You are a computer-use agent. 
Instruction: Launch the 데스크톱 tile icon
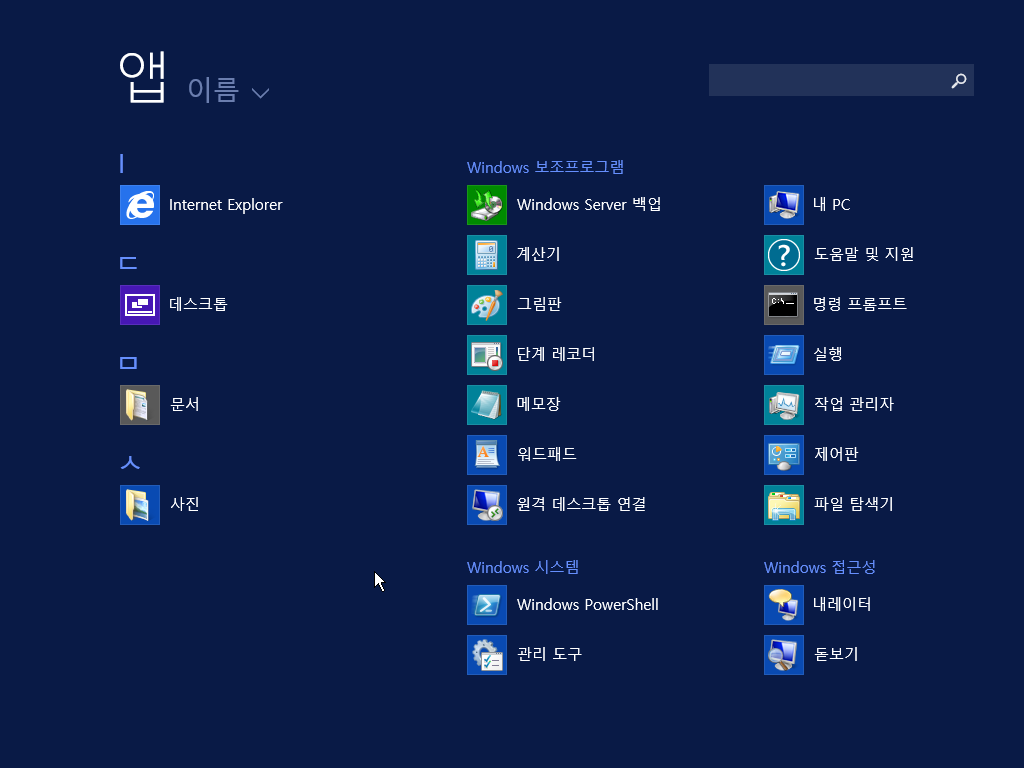tap(140, 305)
